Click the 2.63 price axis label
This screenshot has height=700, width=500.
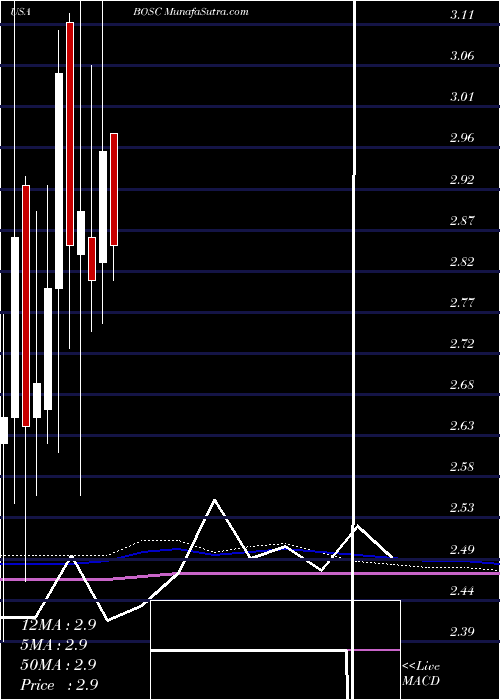(x=461, y=425)
